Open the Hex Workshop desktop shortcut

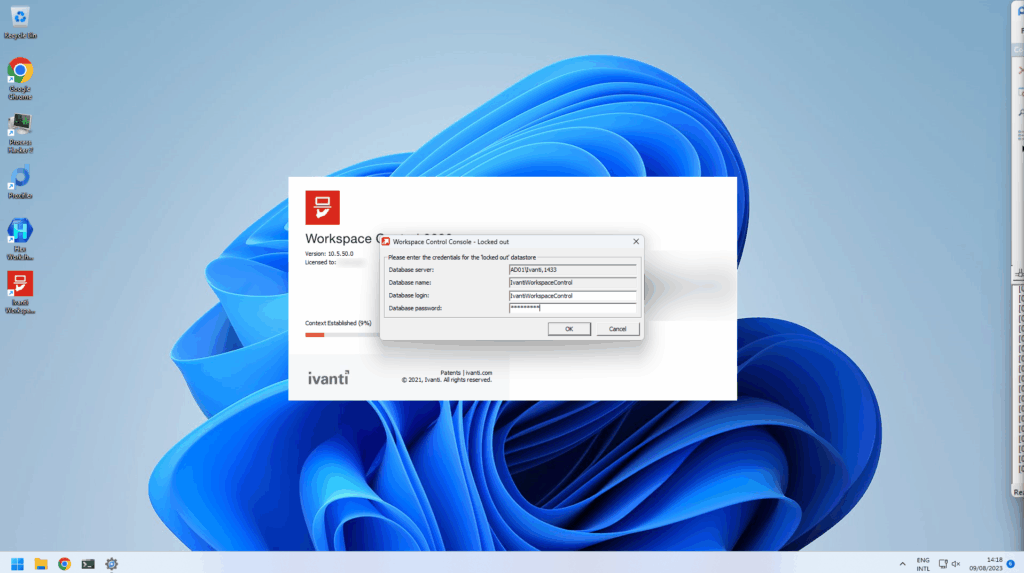point(20,232)
